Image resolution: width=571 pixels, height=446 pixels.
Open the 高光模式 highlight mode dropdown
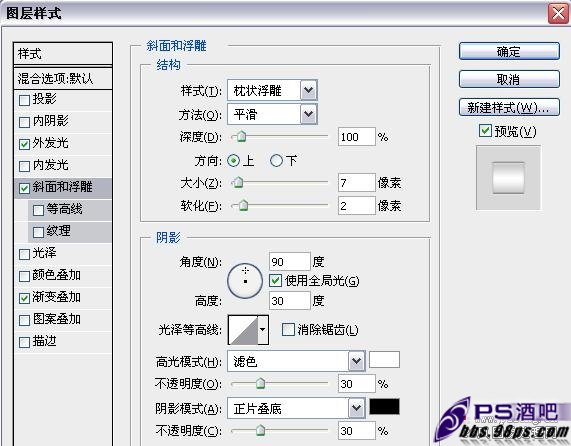coord(296,361)
